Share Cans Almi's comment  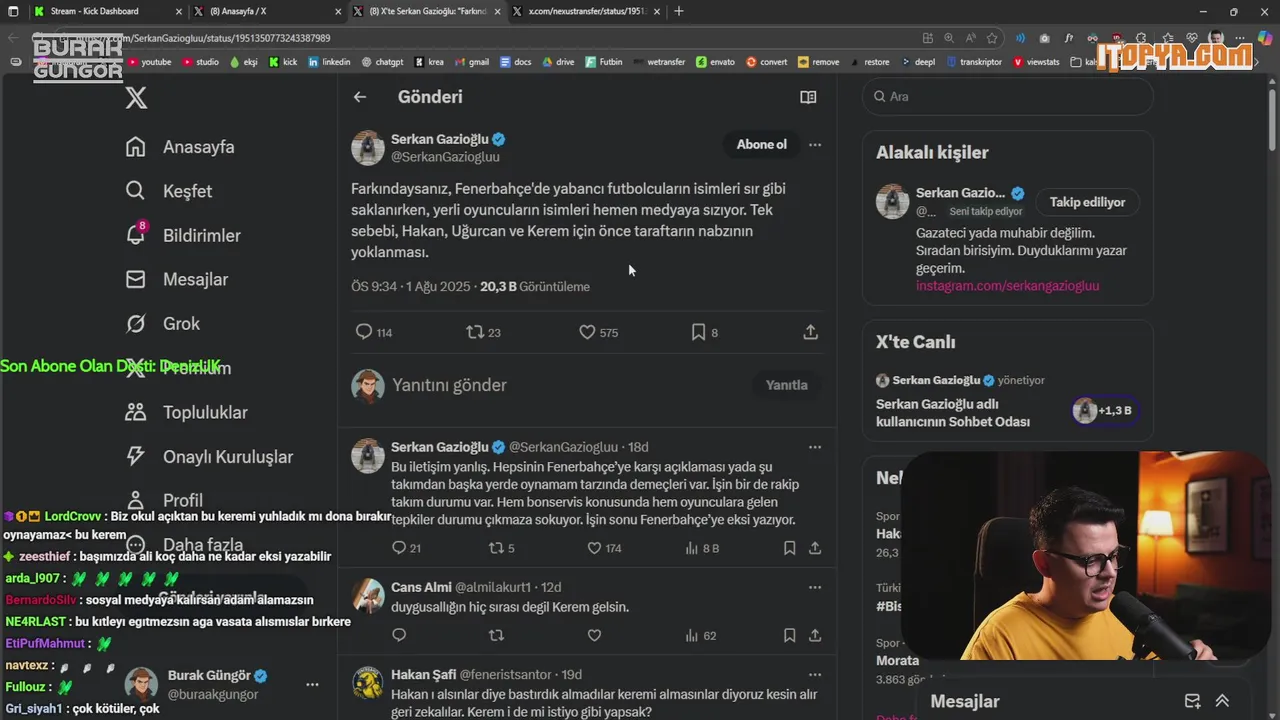click(815, 635)
